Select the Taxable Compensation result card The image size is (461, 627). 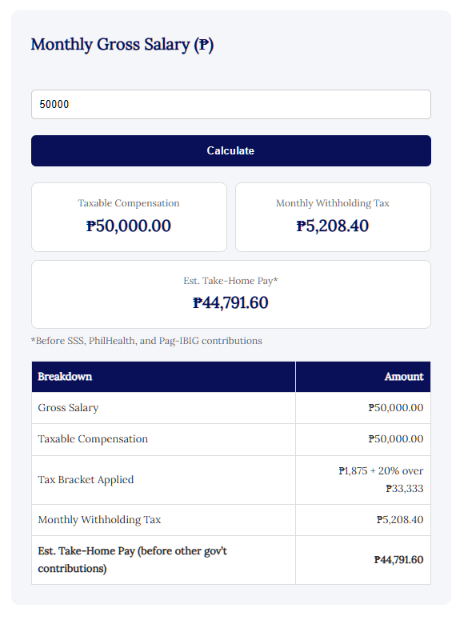coord(129,217)
